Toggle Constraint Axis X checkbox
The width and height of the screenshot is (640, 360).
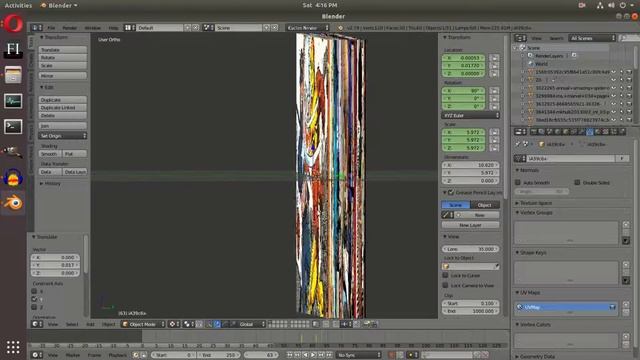point(34,291)
